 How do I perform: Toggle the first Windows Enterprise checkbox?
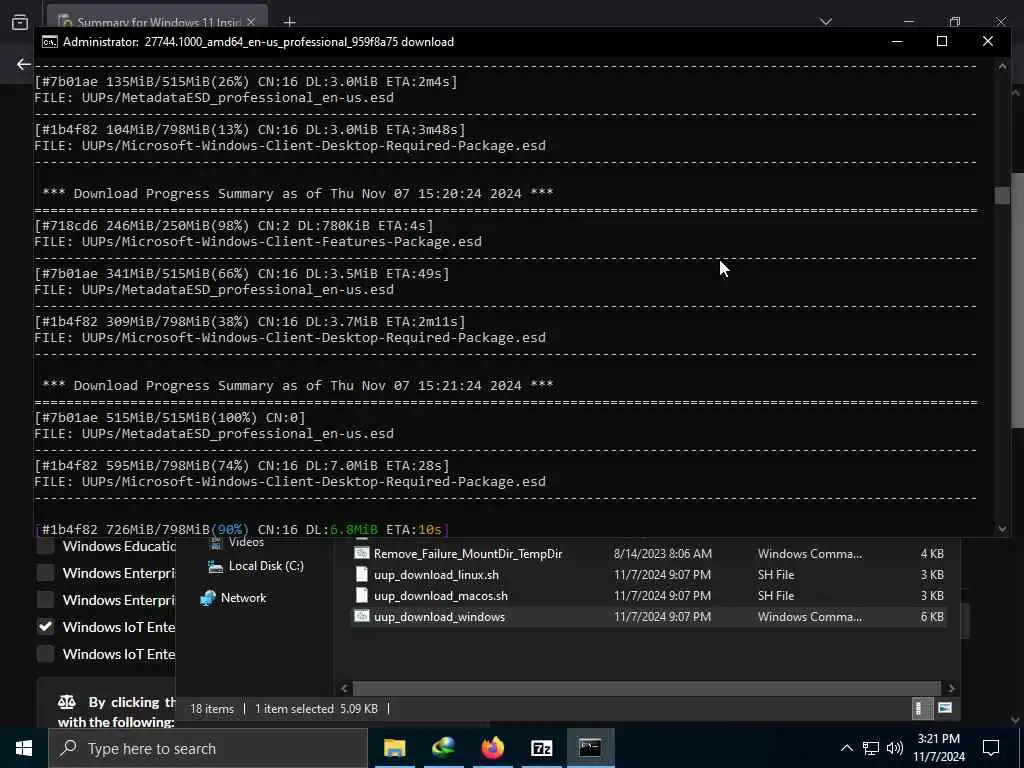point(45,573)
